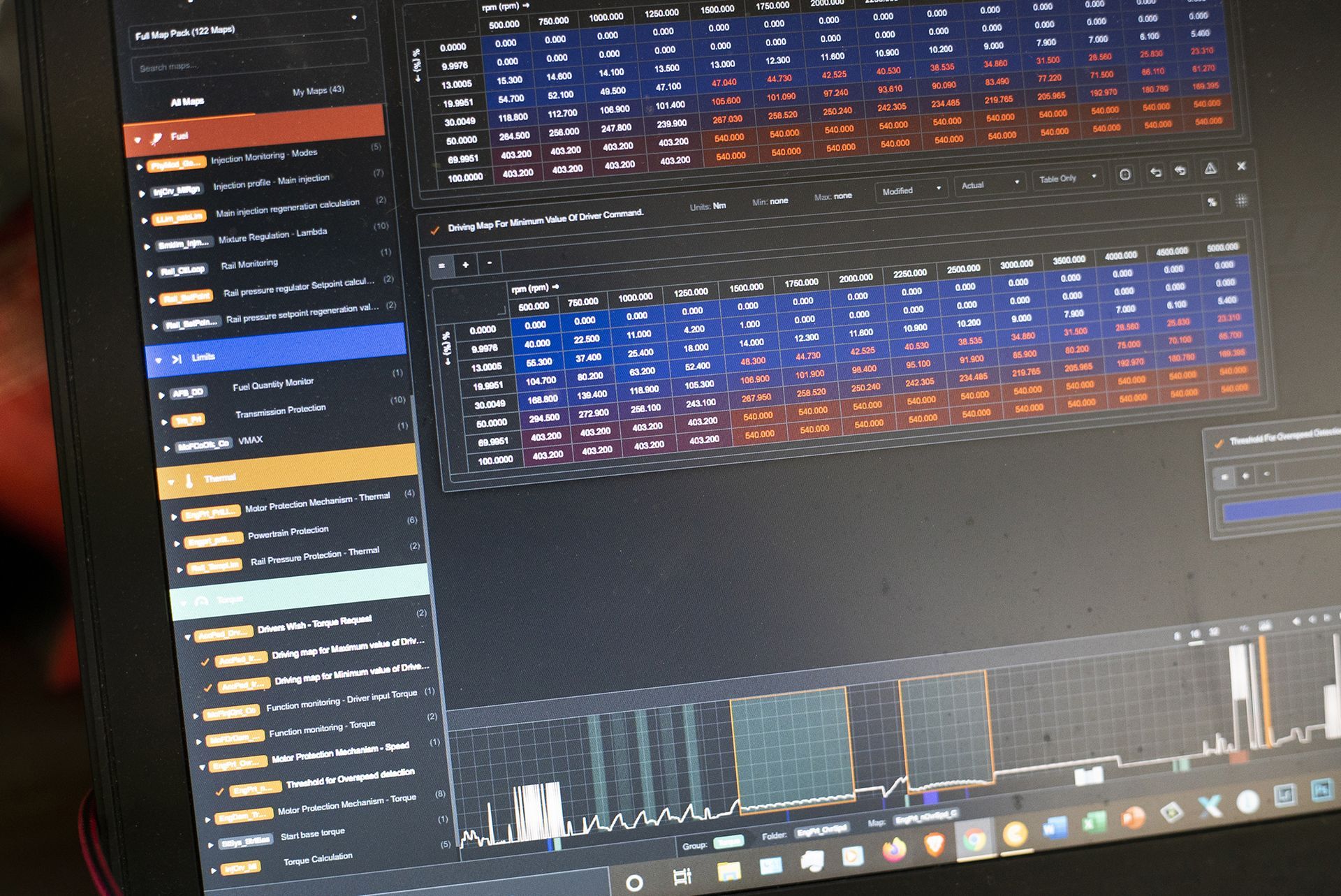Click the undo arrow icon in map toolbar

(1156, 172)
